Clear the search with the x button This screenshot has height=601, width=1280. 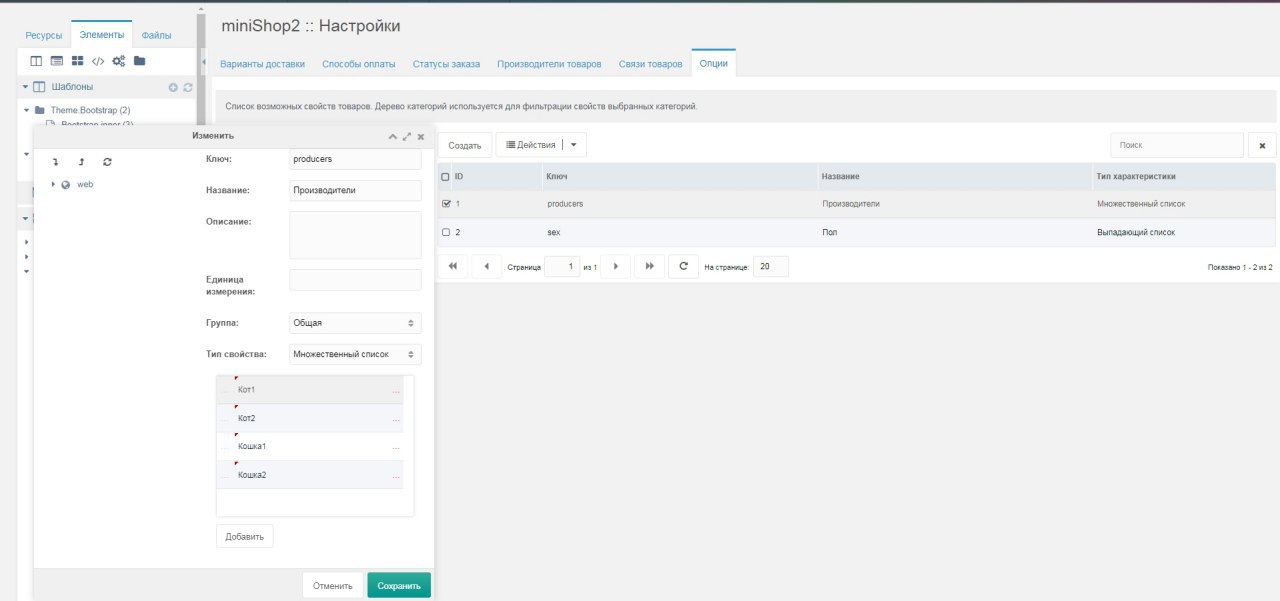(x=1262, y=145)
